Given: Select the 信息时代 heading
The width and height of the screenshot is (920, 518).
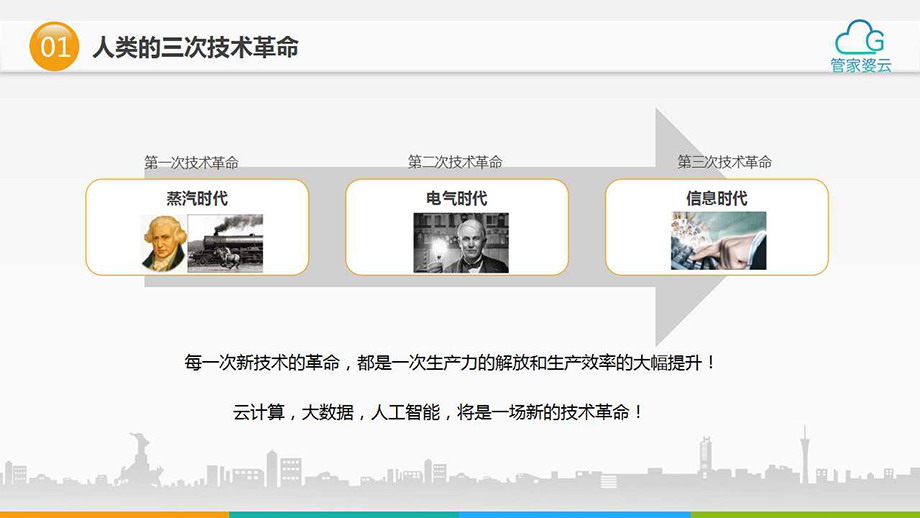Looking at the screenshot, I should point(716,198).
